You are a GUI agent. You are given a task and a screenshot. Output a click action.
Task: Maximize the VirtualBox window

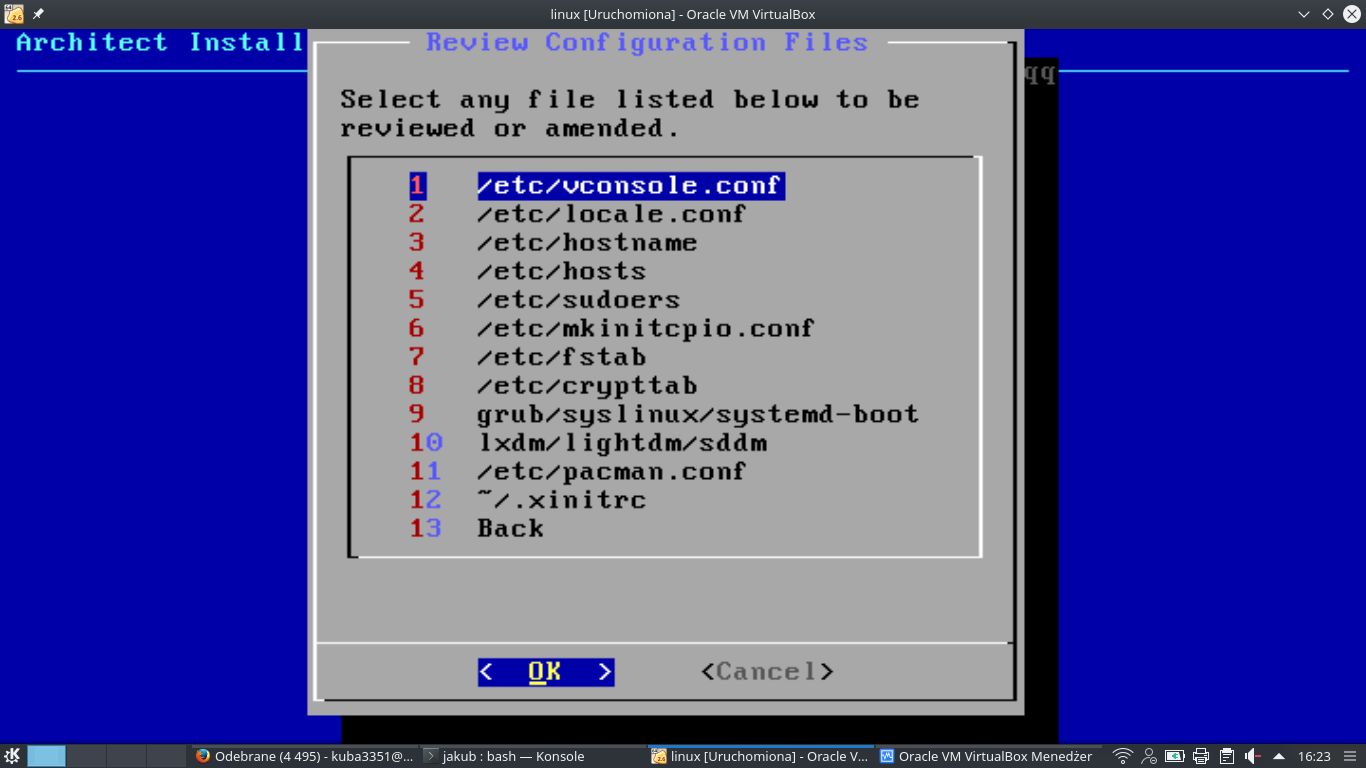1328,14
